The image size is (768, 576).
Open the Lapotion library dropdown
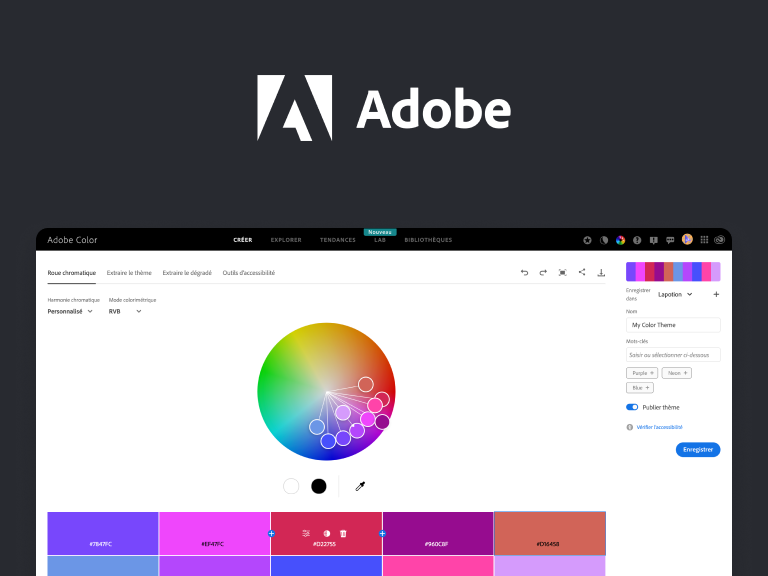point(675,294)
